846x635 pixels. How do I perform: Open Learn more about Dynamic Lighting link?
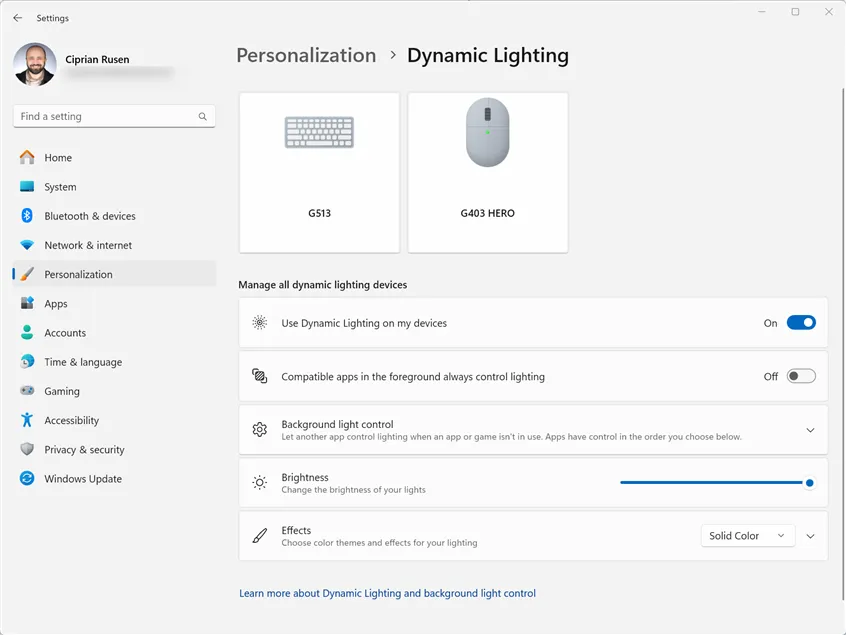click(387, 593)
